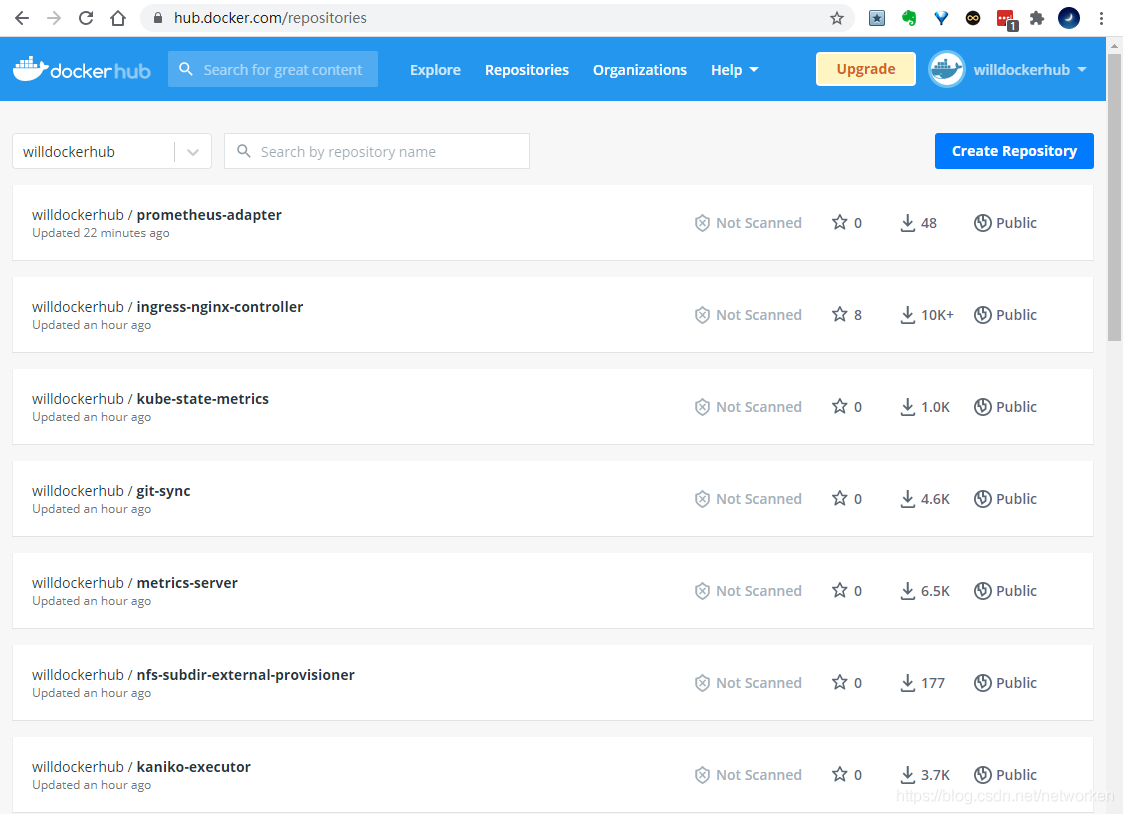Click the download icon for kube-state-metrics

click(x=907, y=407)
